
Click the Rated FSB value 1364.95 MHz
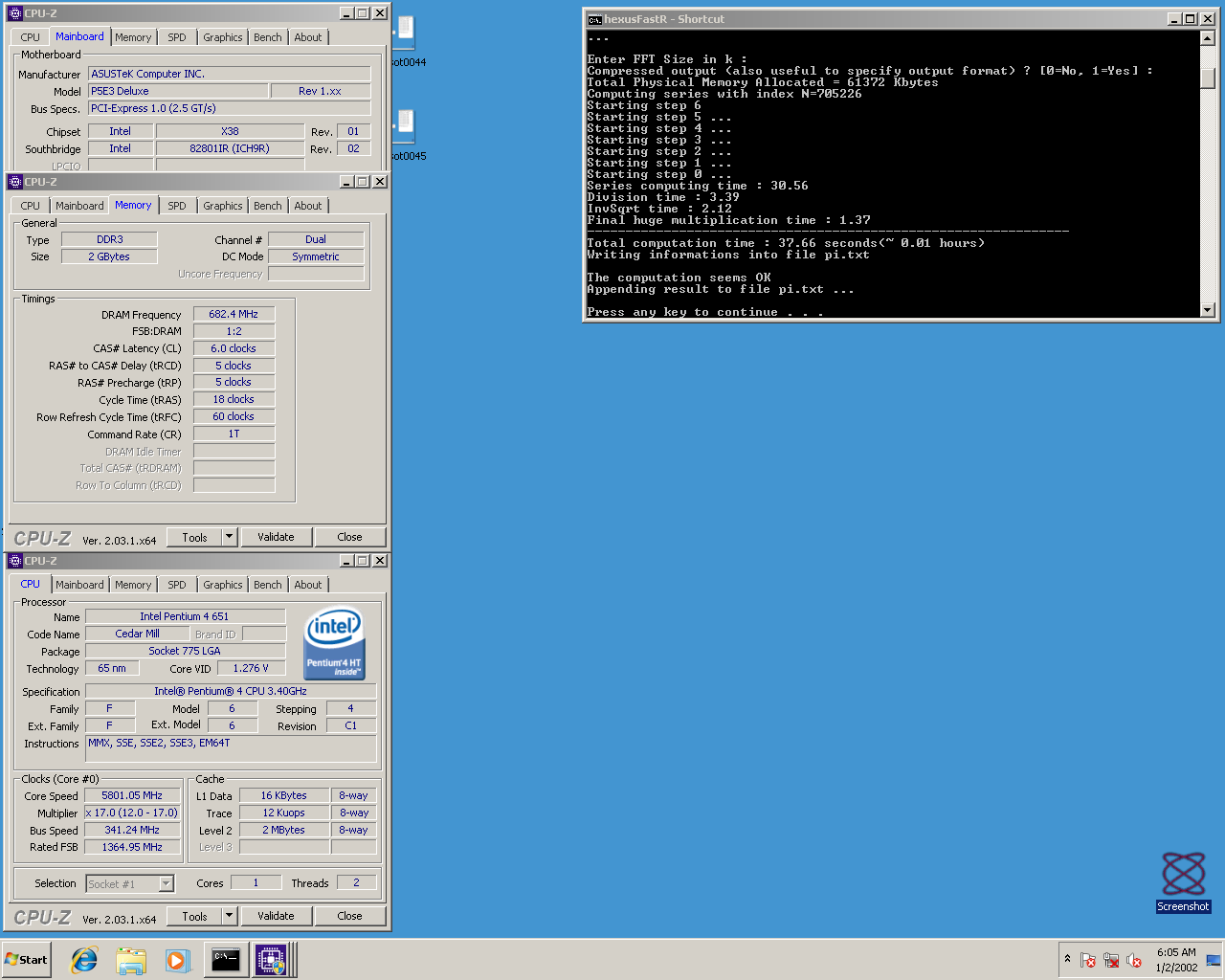132,848
